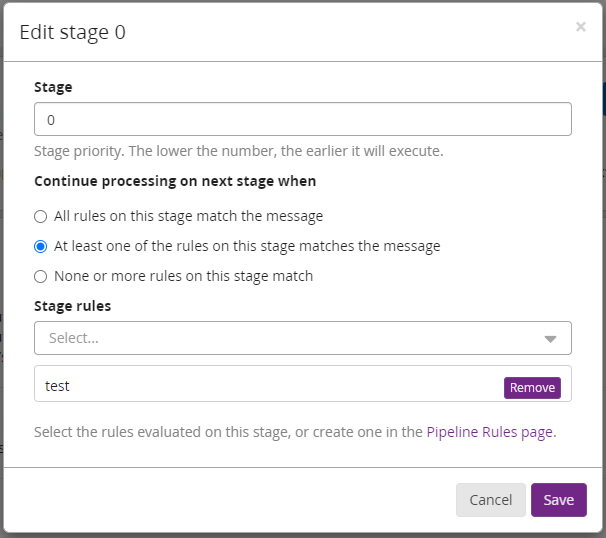Cancel editing the stage
Viewport: 606px width, 538px height.
point(490,500)
